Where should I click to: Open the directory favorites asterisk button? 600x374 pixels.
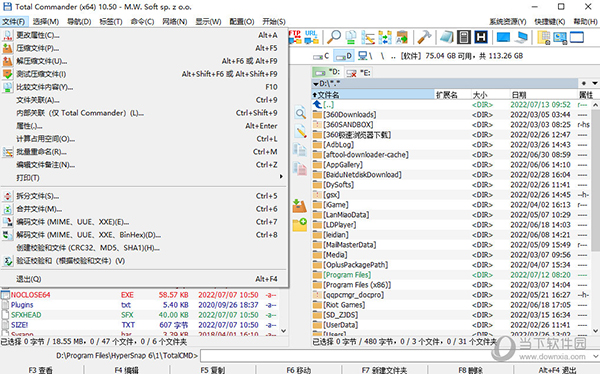tap(584, 83)
